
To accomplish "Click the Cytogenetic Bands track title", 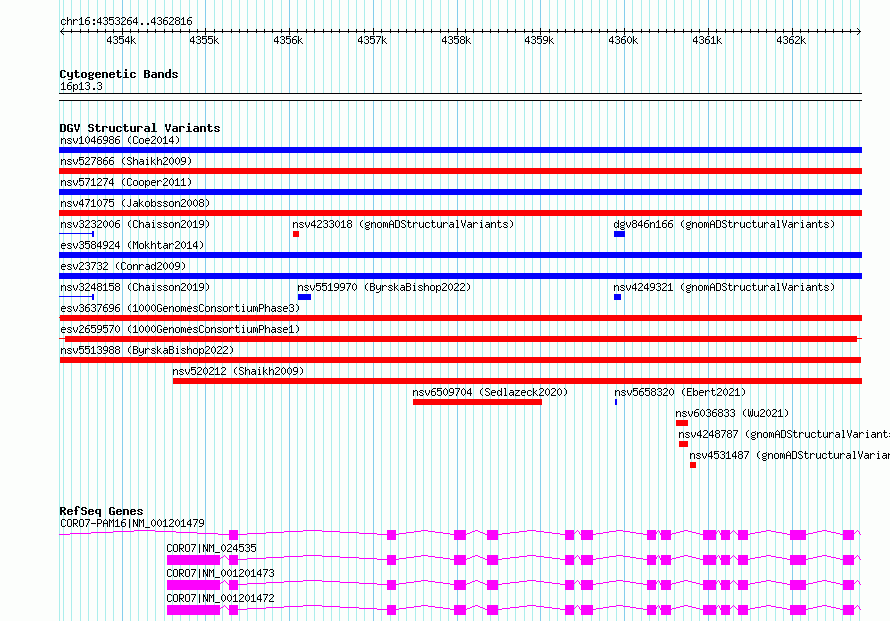I will click(119, 74).
